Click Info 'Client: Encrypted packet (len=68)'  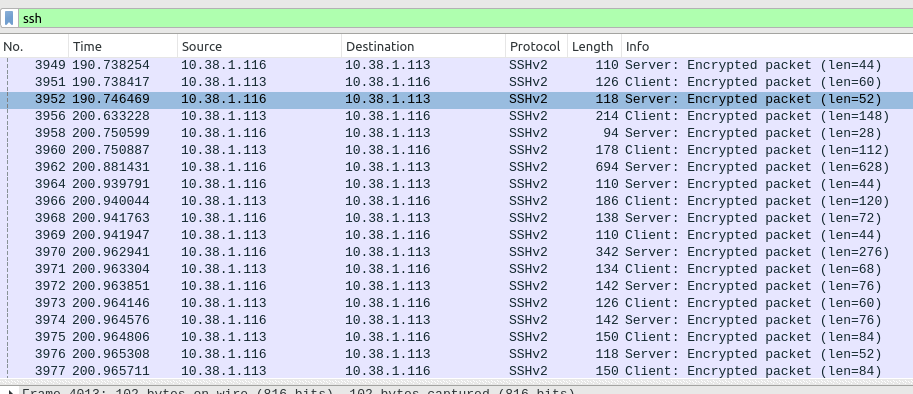[x=753, y=269]
